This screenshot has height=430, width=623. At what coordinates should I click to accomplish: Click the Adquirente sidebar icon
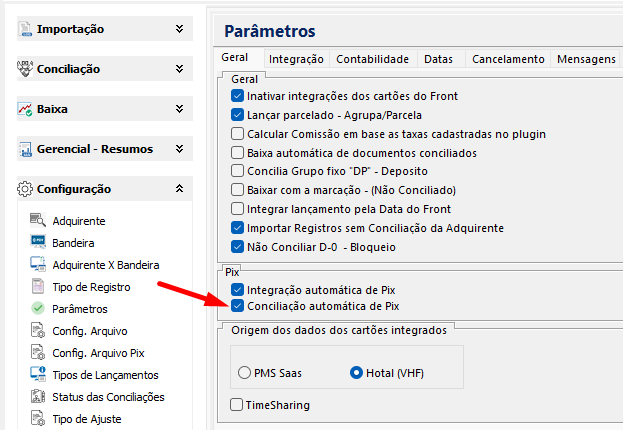coord(38,221)
